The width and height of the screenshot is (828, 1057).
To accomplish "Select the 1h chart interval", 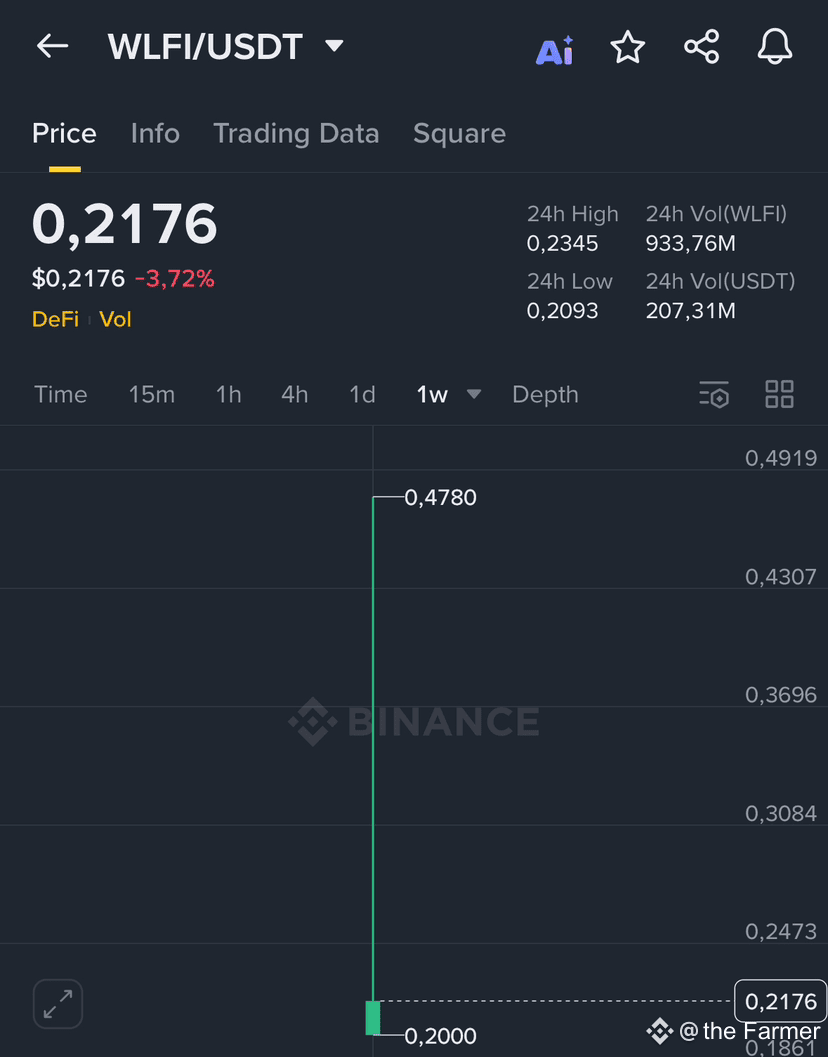I will 229,394.
